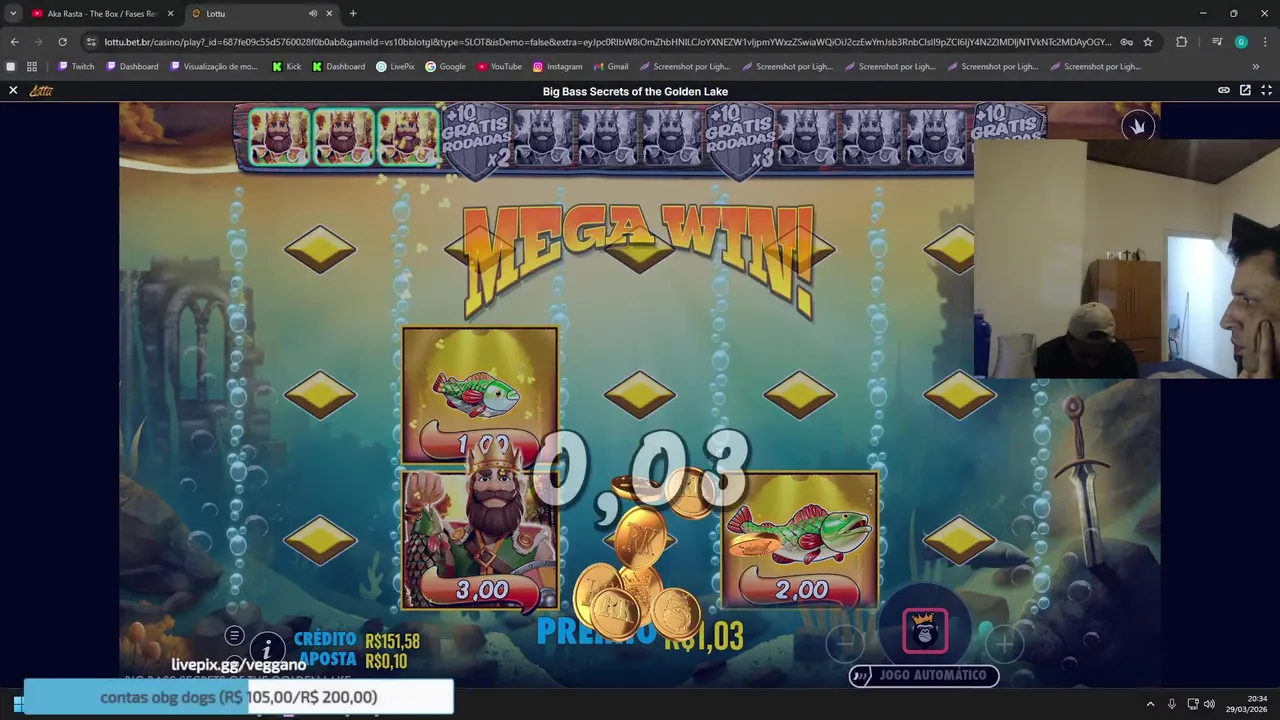Image resolution: width=1280 pixels, height=720 pixels.
Task: Open the volume tray icon
Action: click(1209, 704)
